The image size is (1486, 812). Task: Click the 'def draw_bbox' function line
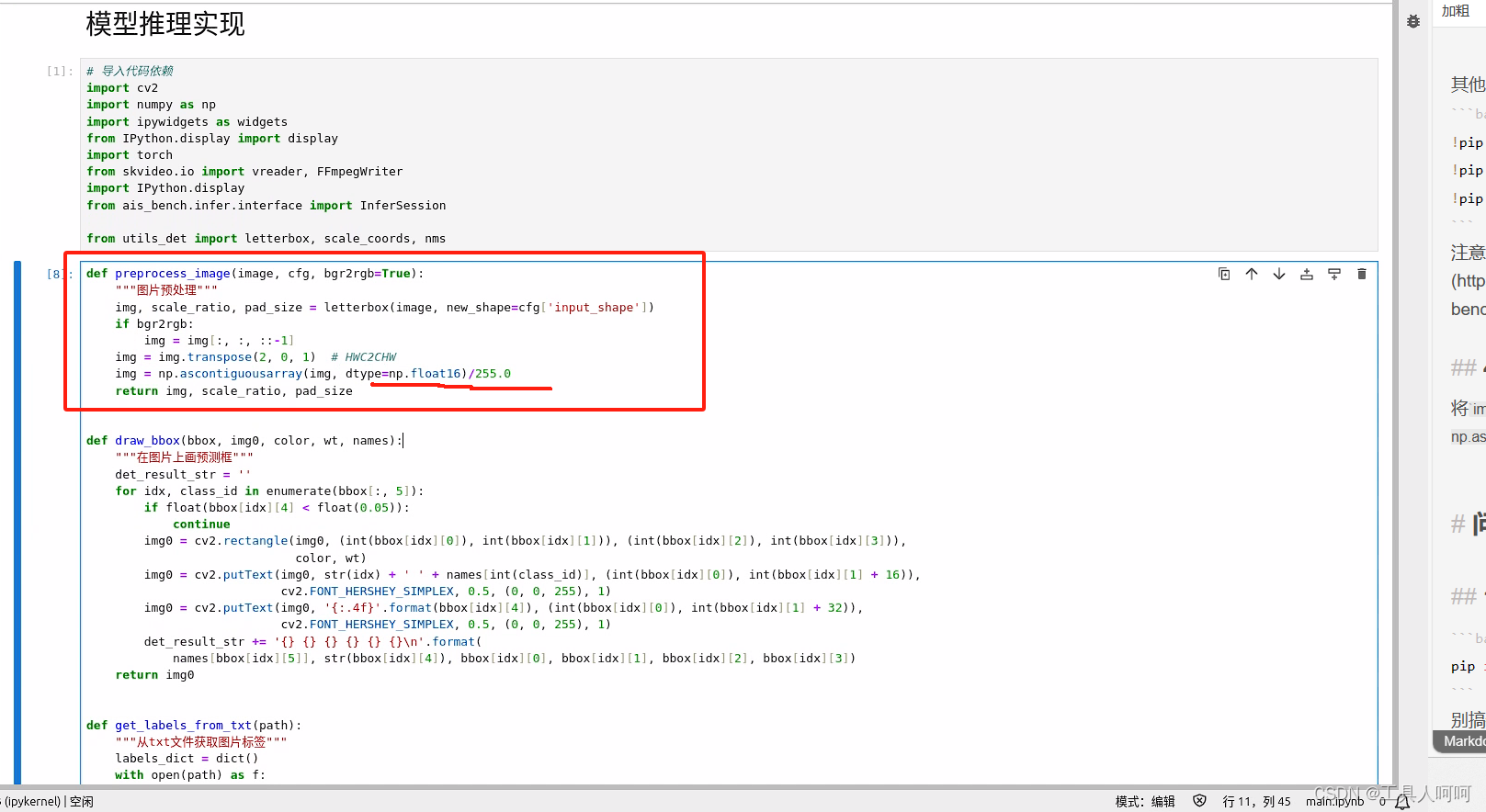244,441
